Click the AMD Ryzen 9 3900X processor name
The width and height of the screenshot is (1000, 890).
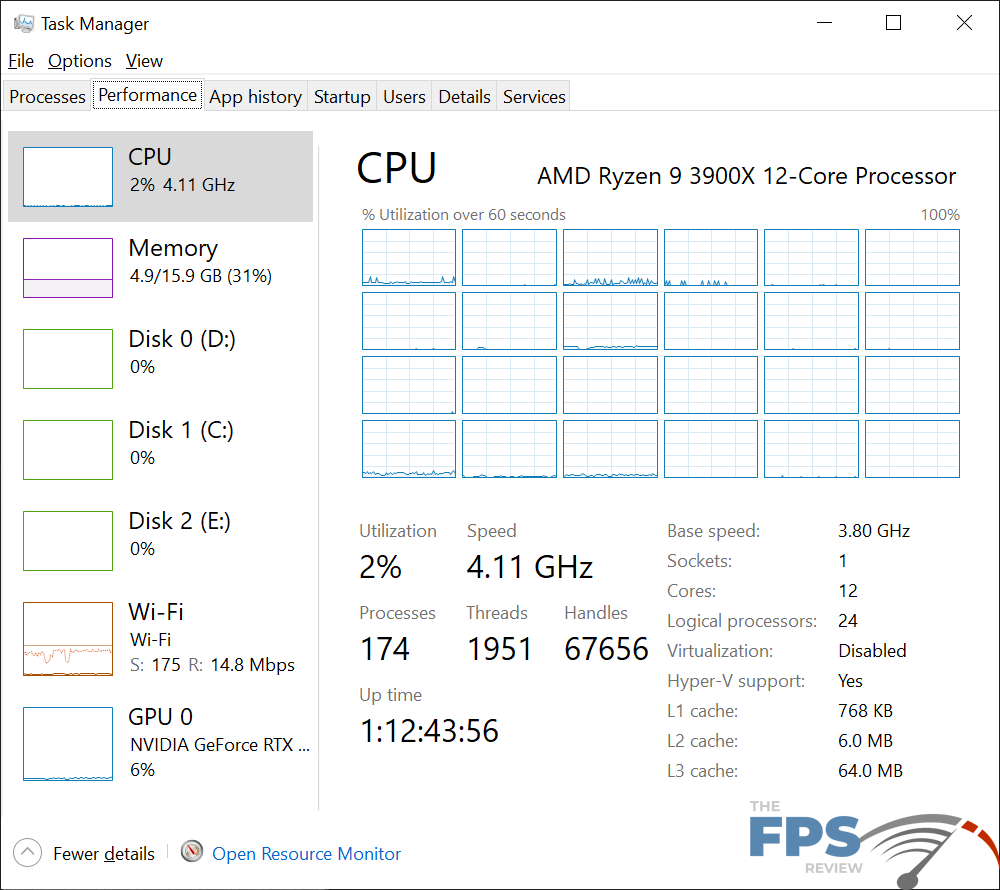pos(747,176)
